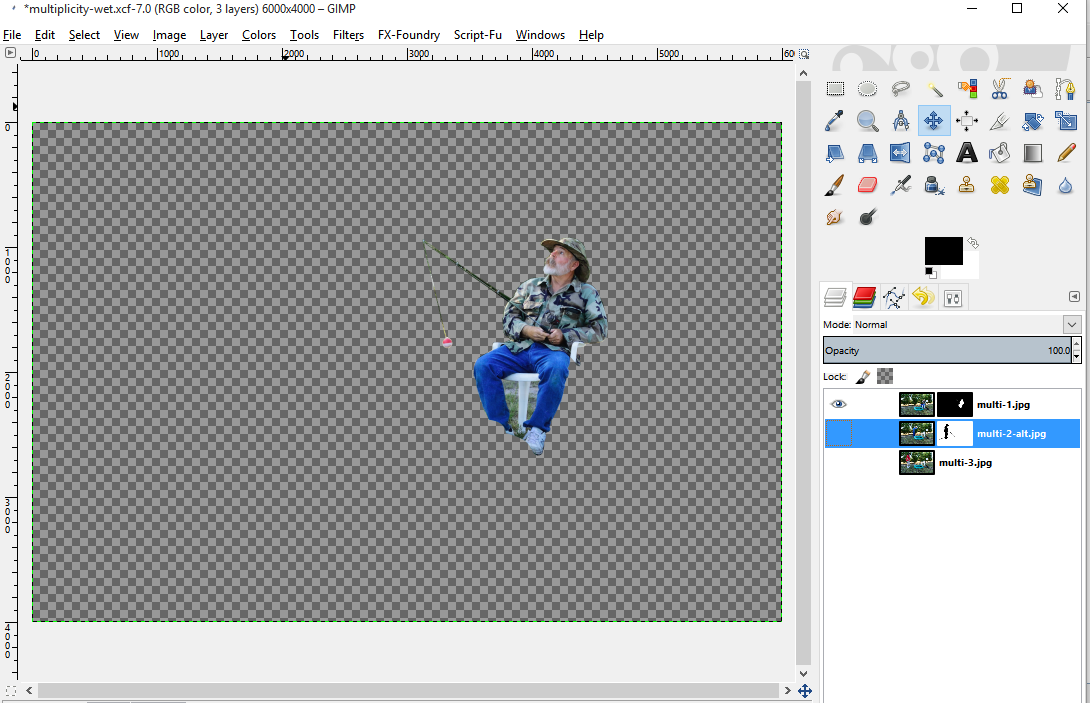Choose the Pencil tool
The width and height of the screenshot is (1090, 703).
pos(1066,153)
